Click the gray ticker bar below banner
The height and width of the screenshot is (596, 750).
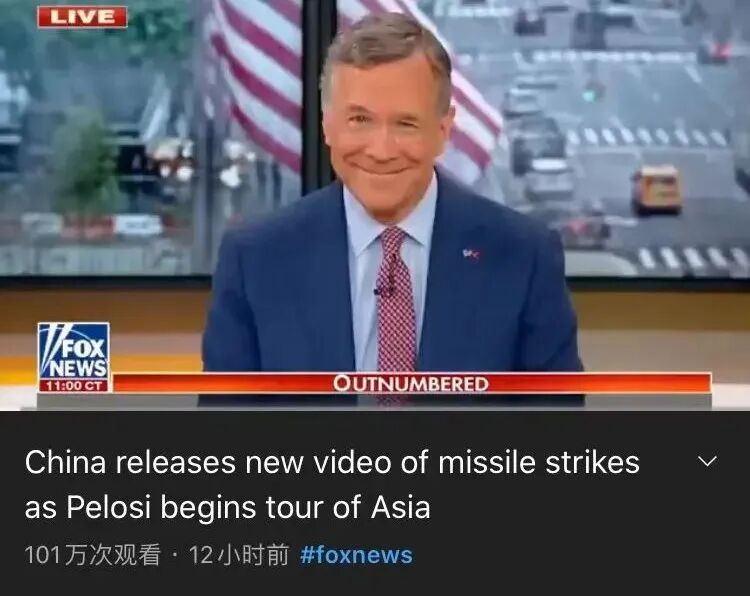pyautogui.click(x=374, y=401)
